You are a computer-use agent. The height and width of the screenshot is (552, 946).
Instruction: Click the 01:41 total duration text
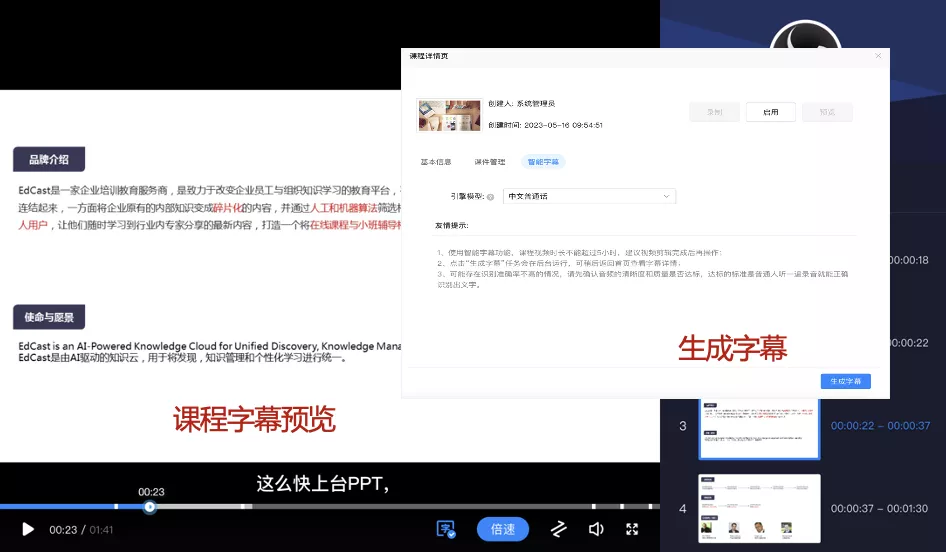tap(101, 530)
